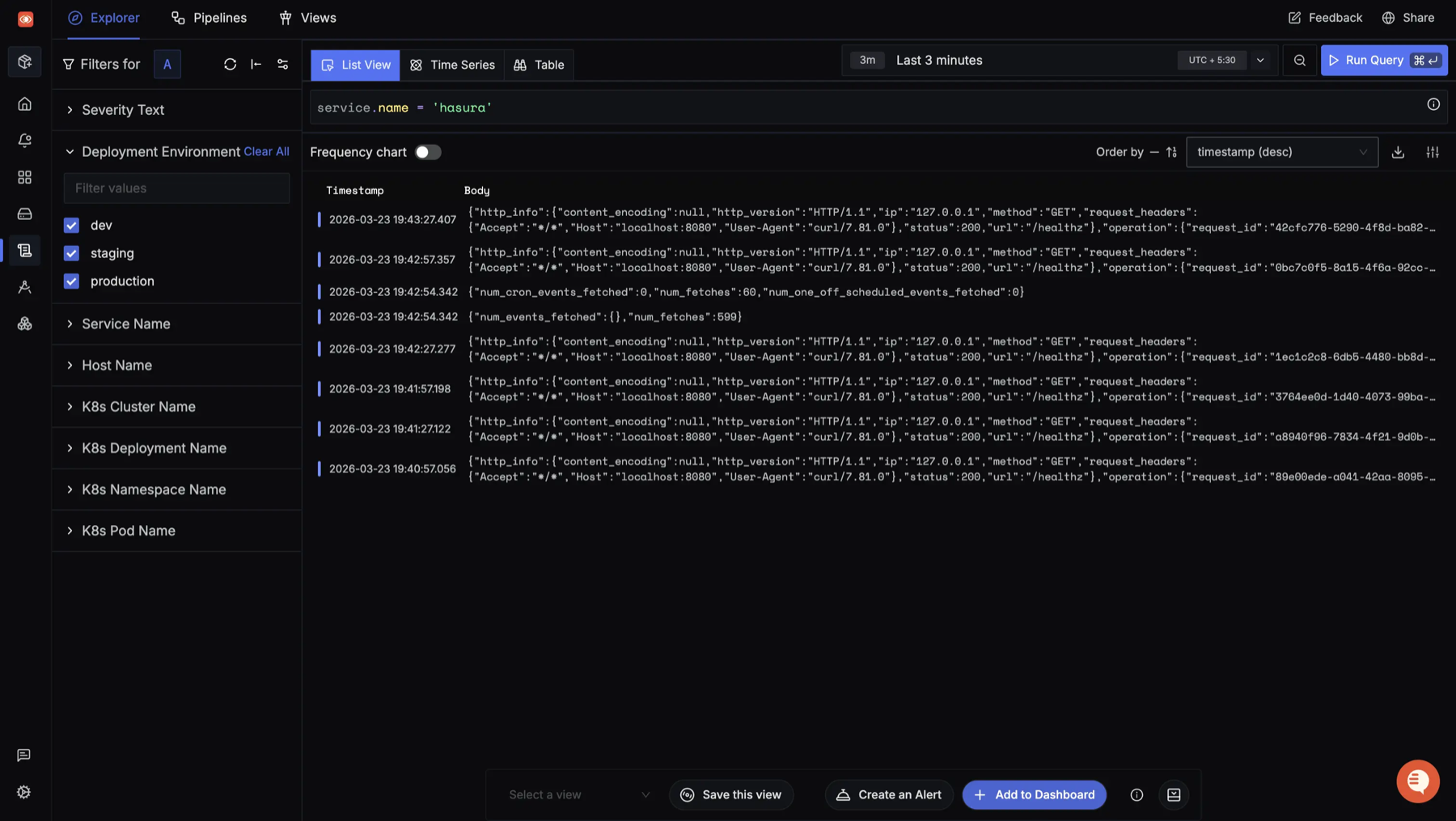Open the Alerts icon in sidebar

(25, 141)
